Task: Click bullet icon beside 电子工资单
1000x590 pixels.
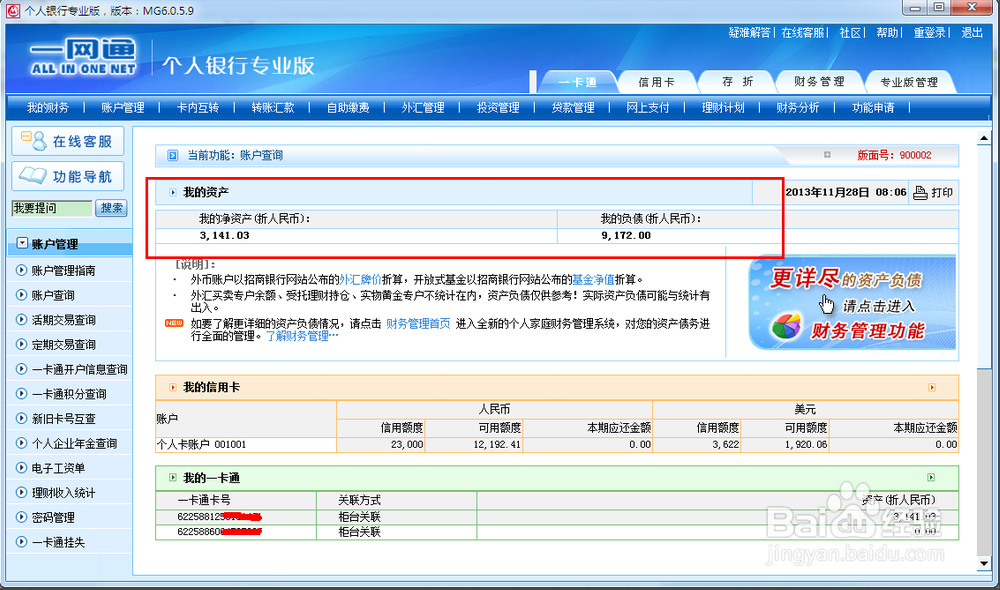Action: point(21,468)
